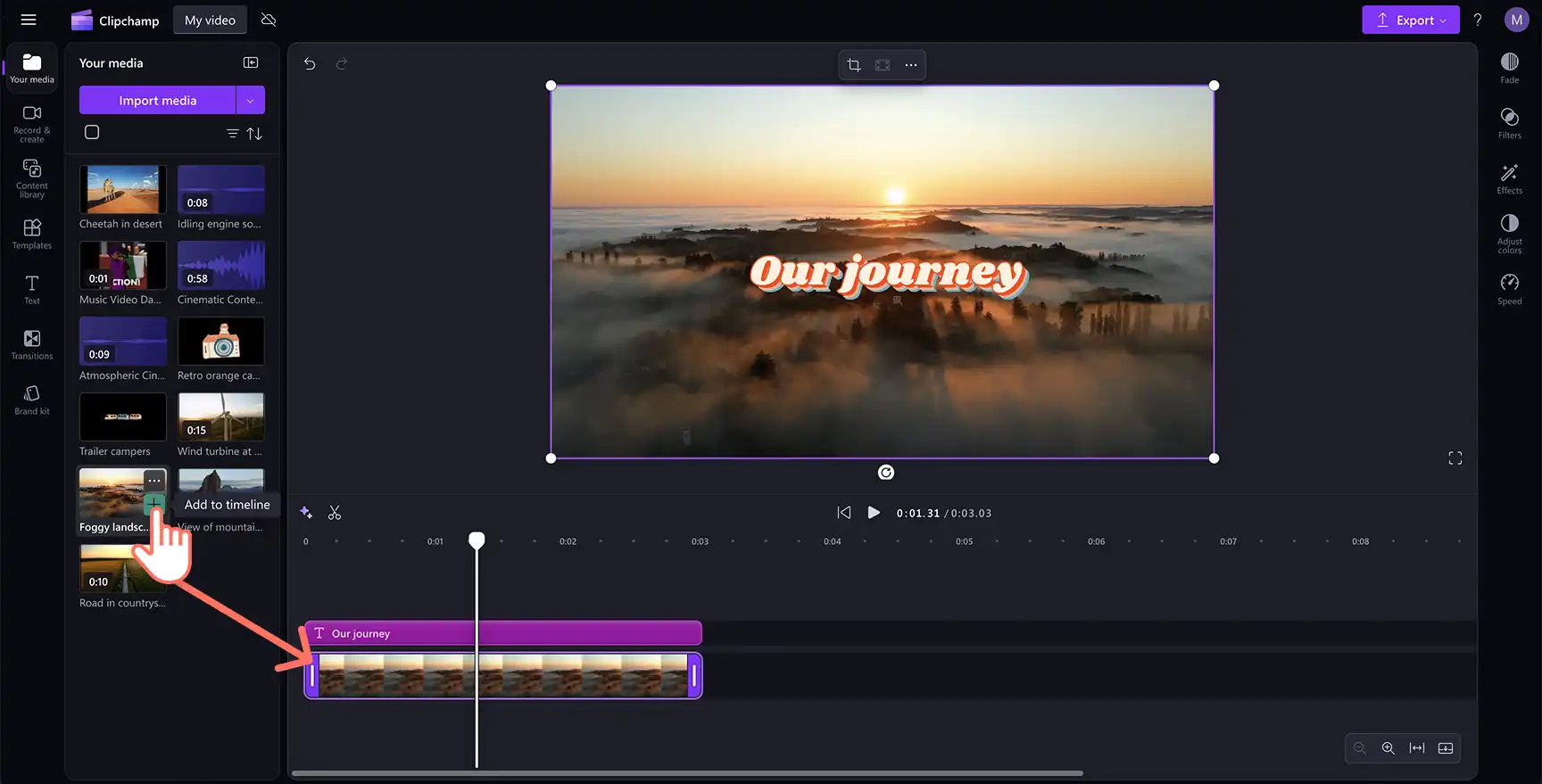1542x784 pixels.
Task: Skip back to the start
Action: coord(844,512)
